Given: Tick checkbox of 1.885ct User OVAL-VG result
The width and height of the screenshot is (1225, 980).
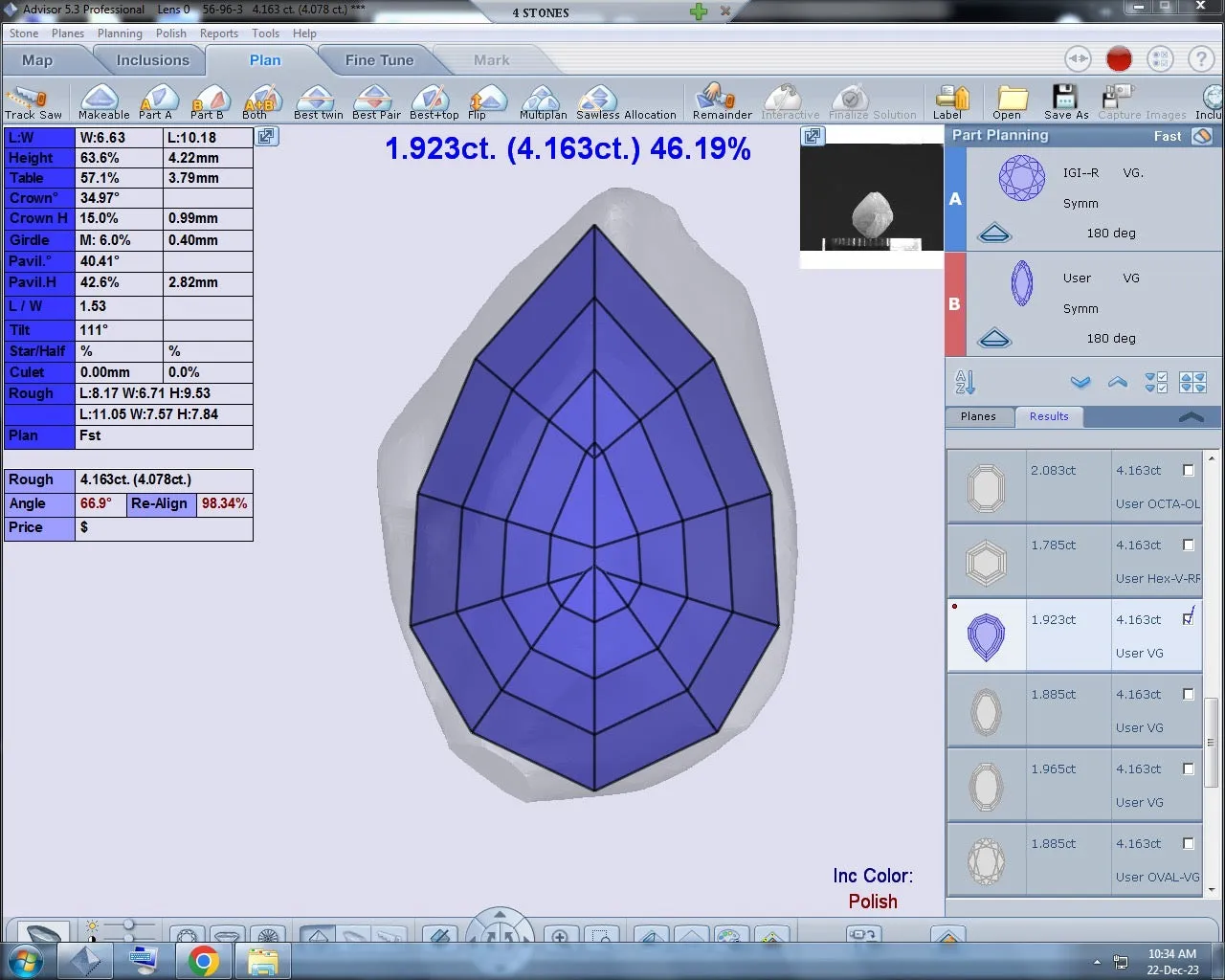Looking at the screenshot, I should [x=1189, y=843].
